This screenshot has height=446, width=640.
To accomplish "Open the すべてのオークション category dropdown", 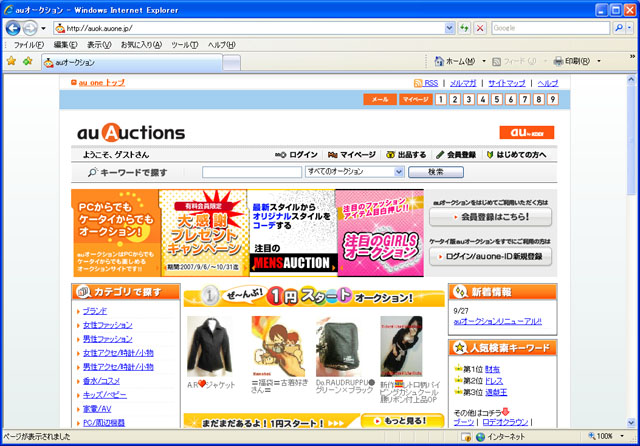I will click(354, 172).
